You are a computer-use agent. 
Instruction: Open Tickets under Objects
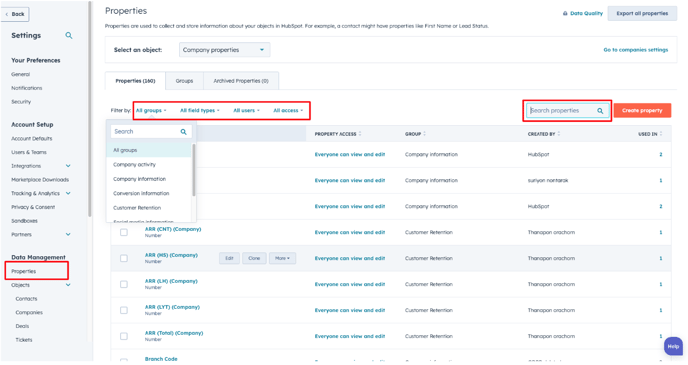click(x=24, y=340)
